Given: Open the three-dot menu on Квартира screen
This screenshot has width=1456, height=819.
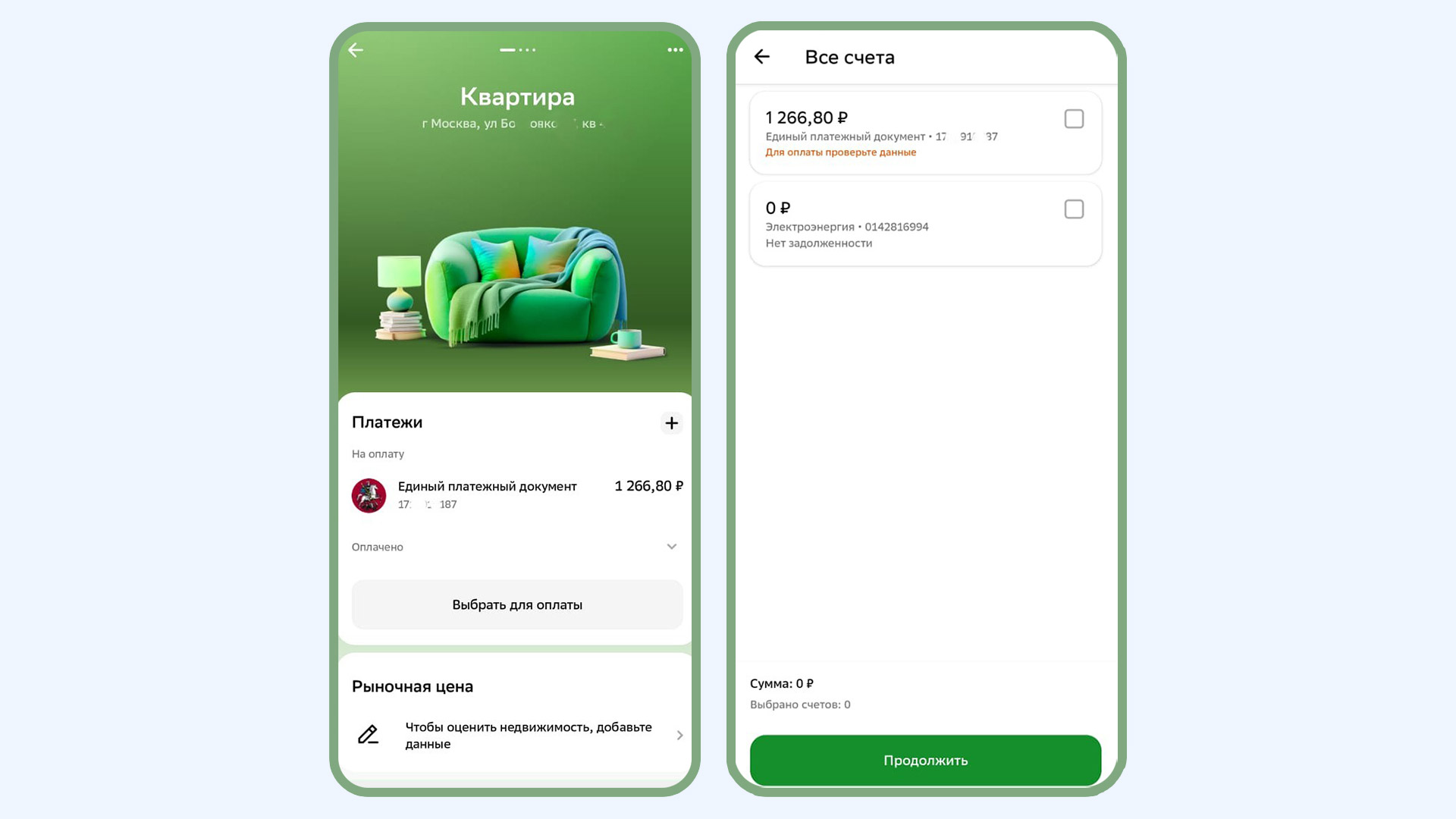Looking at the screenshot, I should pos(675,50).
